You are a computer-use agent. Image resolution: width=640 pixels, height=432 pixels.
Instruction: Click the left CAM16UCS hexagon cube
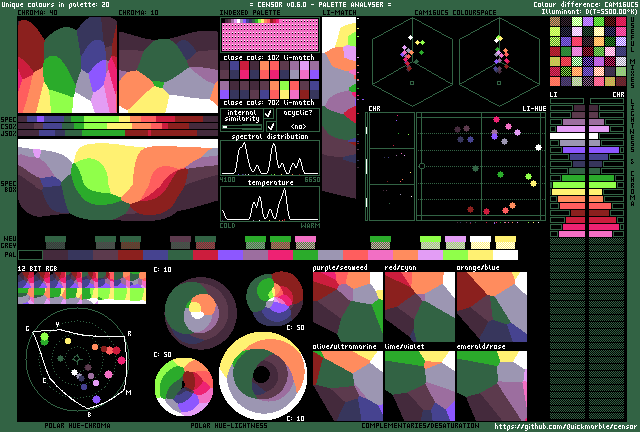412,62
